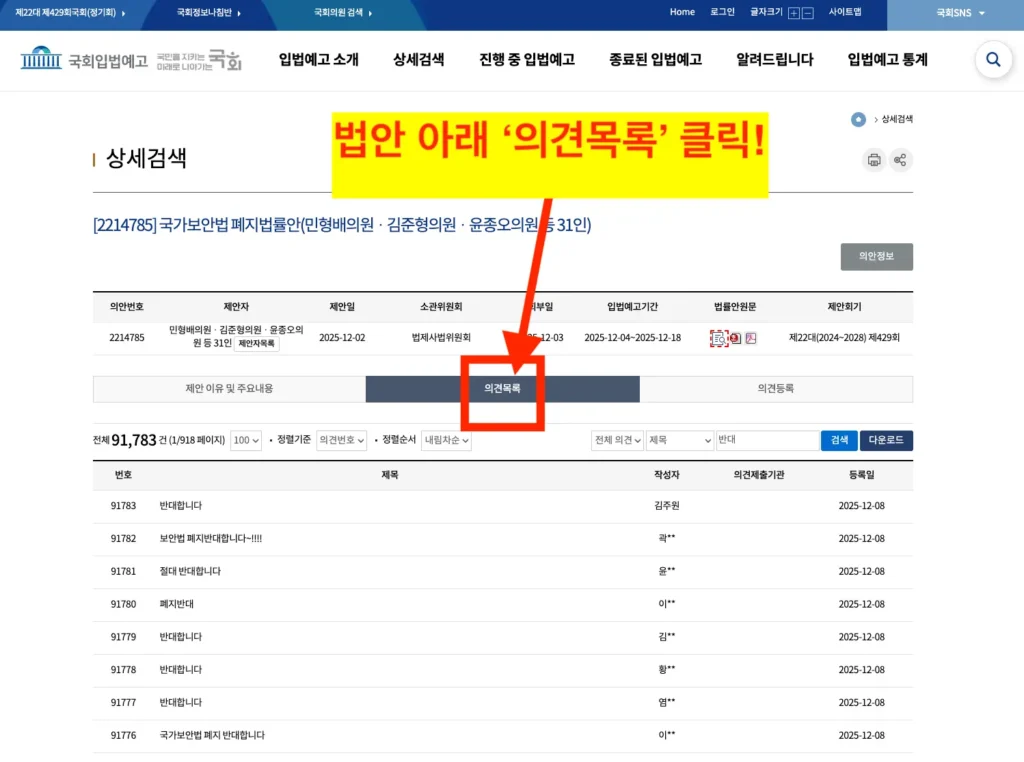This screenshot has width=1024, height=762.
Task: Click the 다운로드 download button
Action: point(886,440)
